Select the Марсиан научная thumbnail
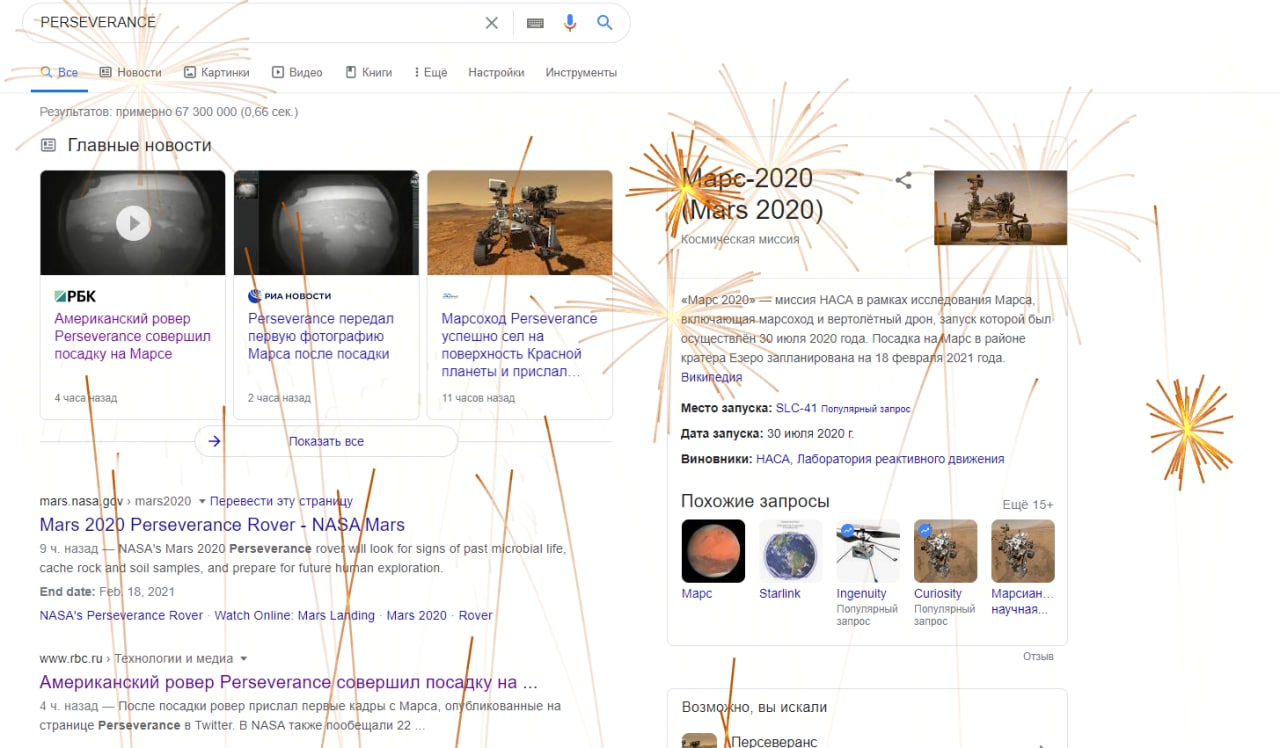This screenshot has height=748, width=1280. (x=1023, y=551)
